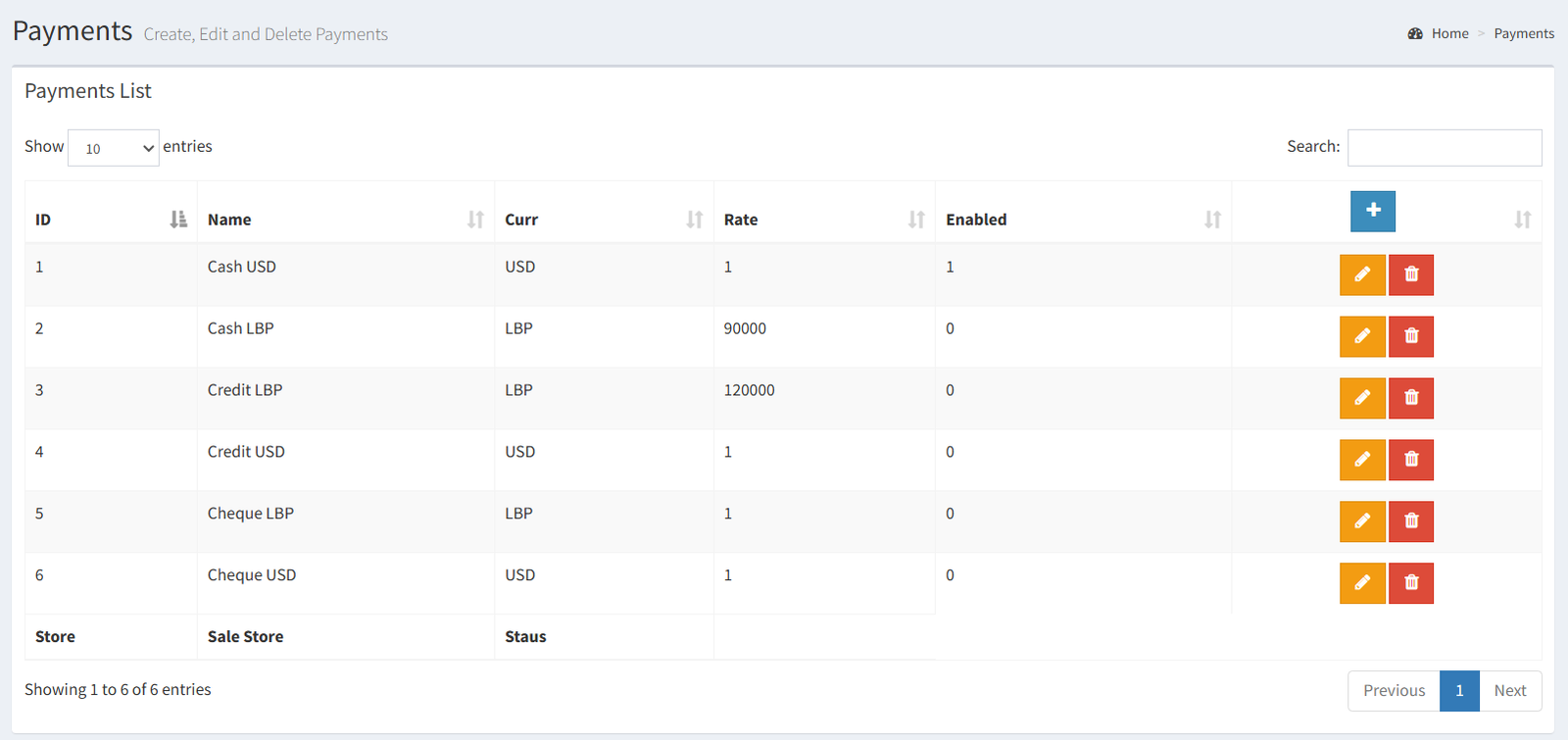Delete the Cash USD payment
This screenshot has height=740, width=1568.
1411,274
